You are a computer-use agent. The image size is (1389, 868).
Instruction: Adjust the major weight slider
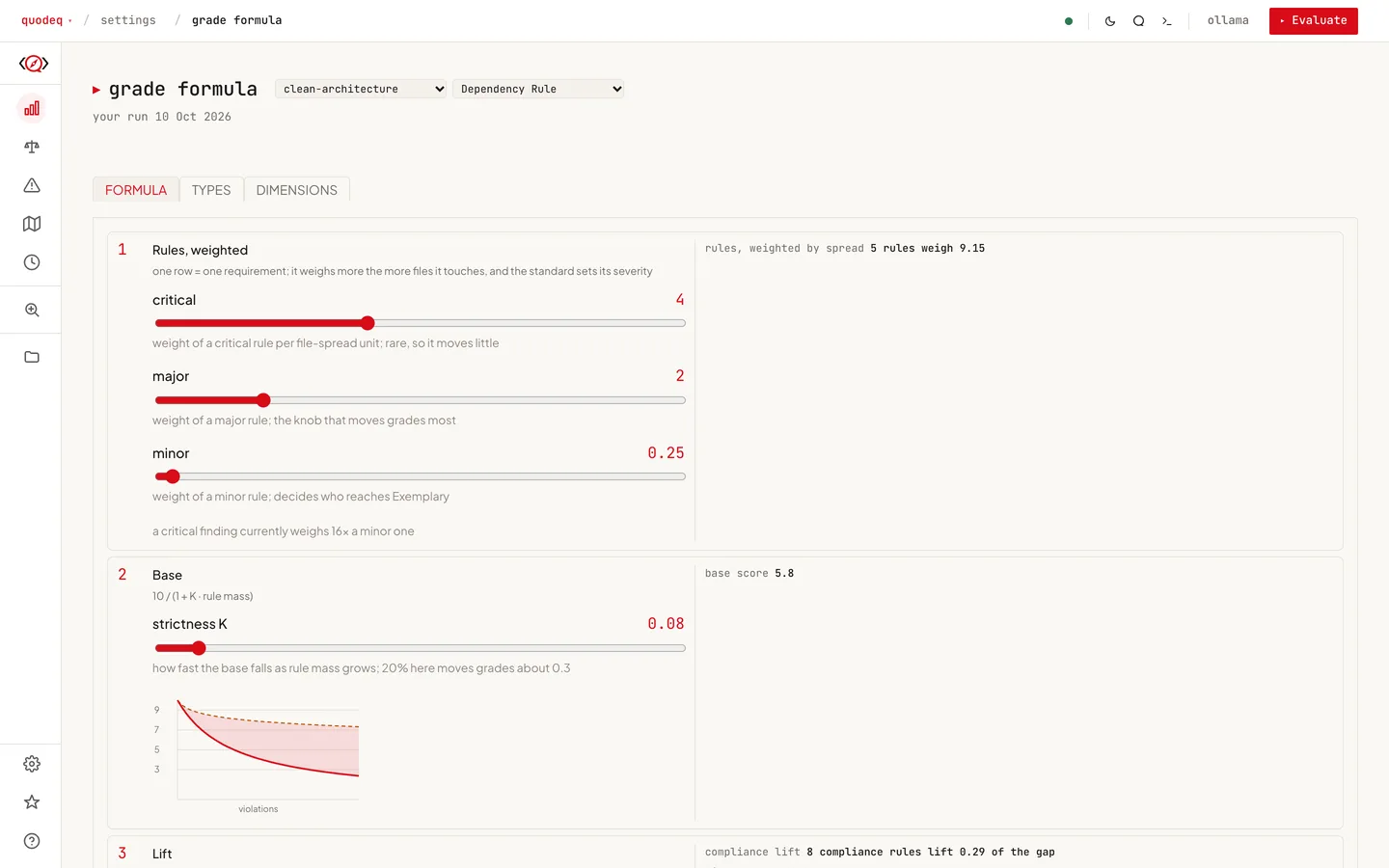(420, 400)
